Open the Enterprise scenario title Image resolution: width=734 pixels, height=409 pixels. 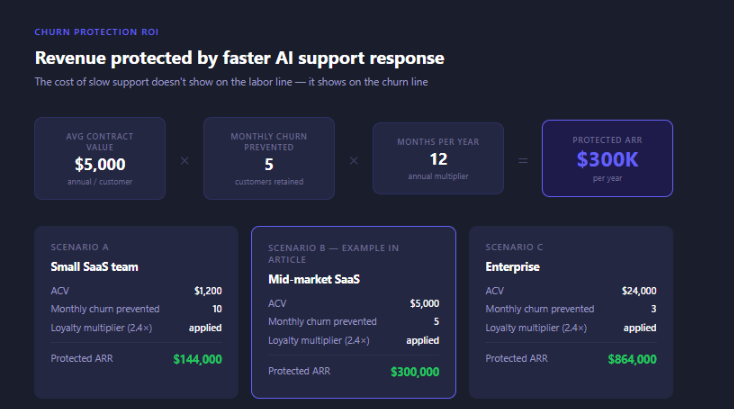512,267
